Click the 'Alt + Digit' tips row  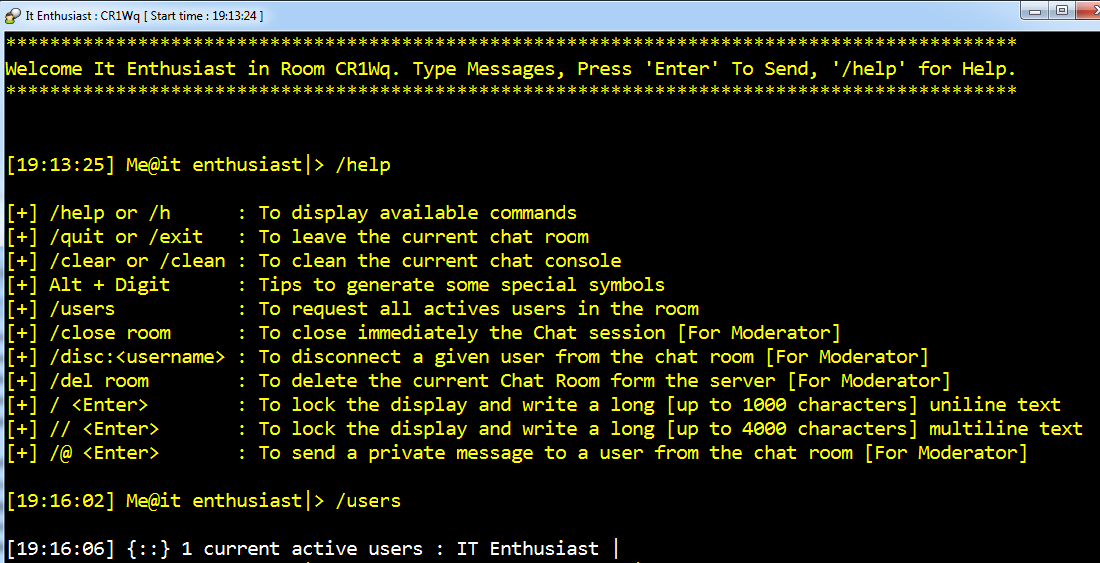pos(335,285)
